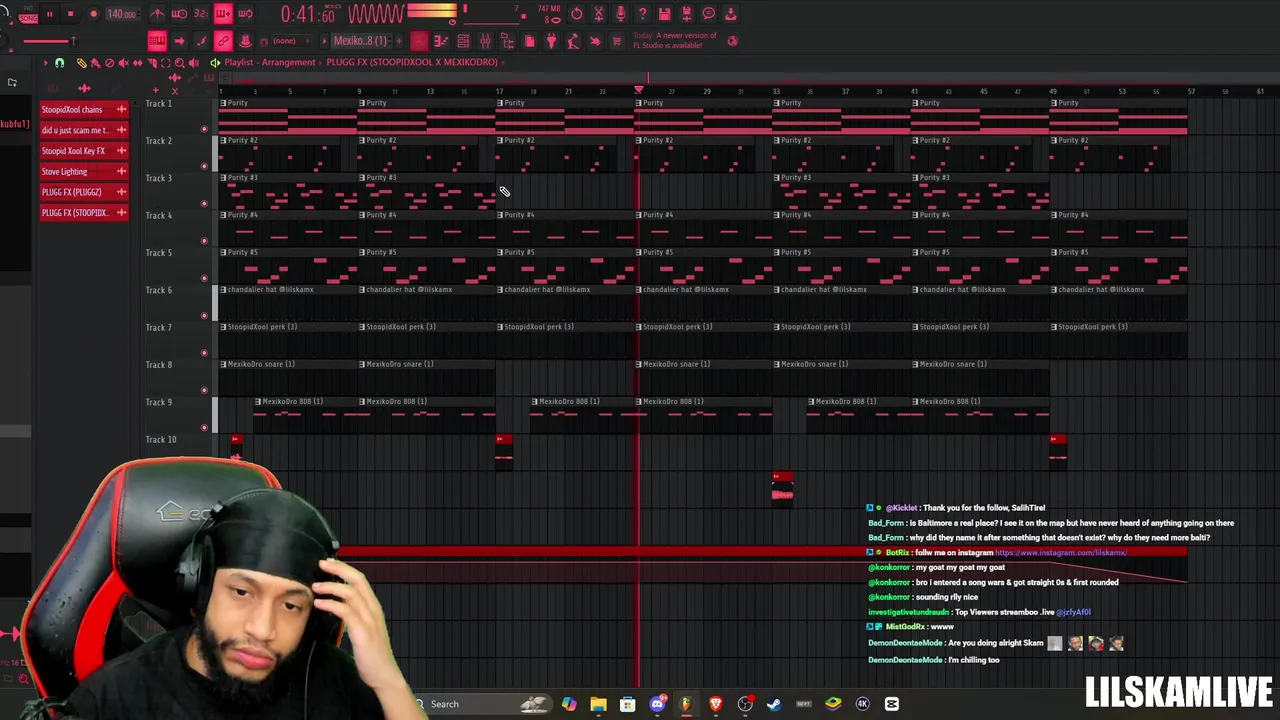Toggle the 3-2-1 countdown before recording
Viewport: 1280px width, 720px height.
pyautogui.click(x=201, y=14)
